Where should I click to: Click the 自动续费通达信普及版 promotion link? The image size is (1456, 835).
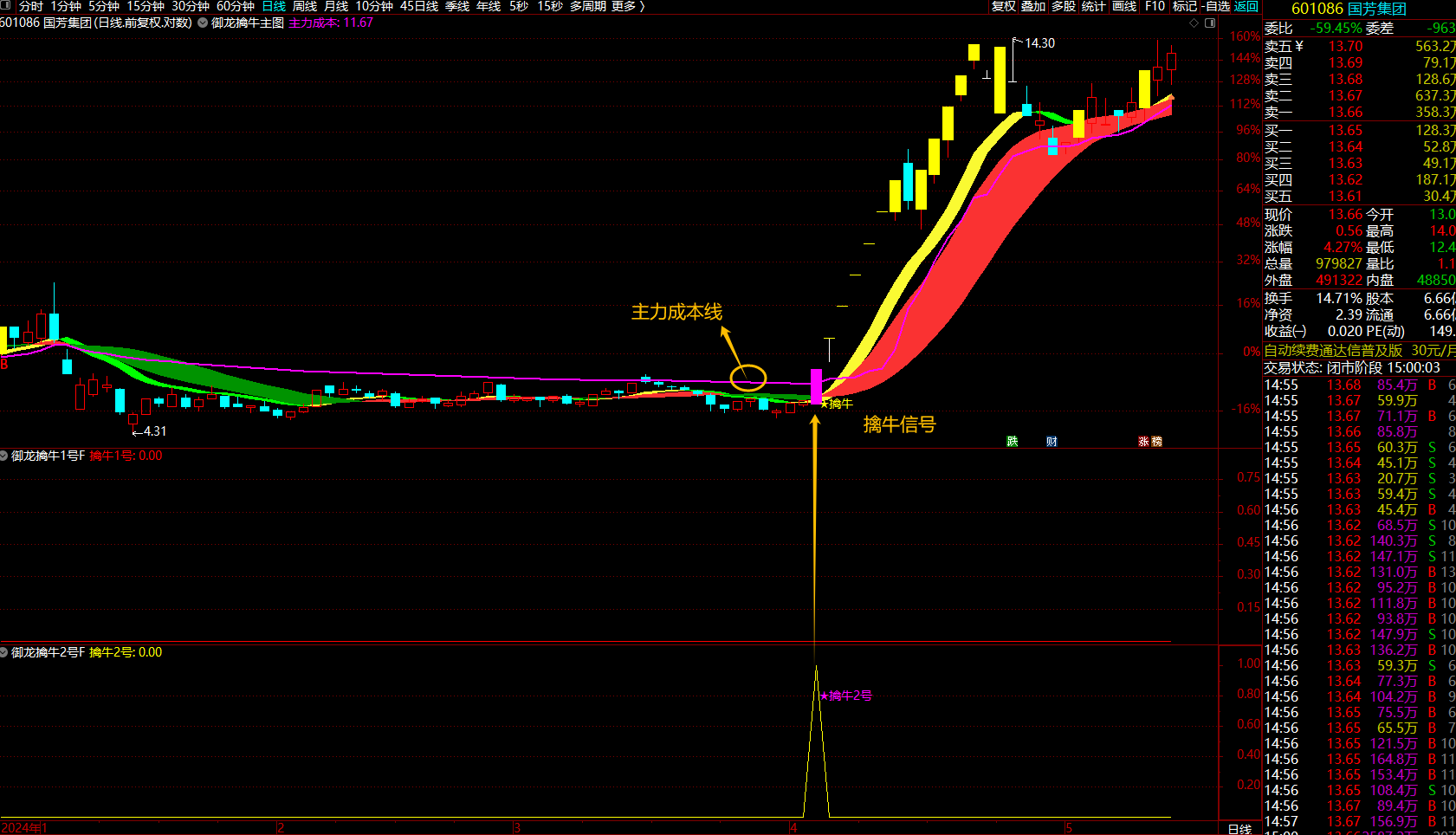[1333, 351]
